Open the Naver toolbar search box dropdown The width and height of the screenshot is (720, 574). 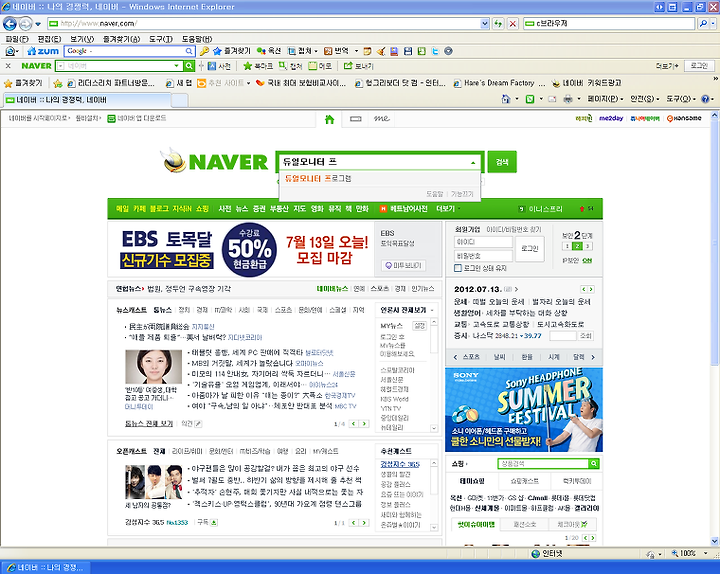pyautogui.click(x=176, y=66)
